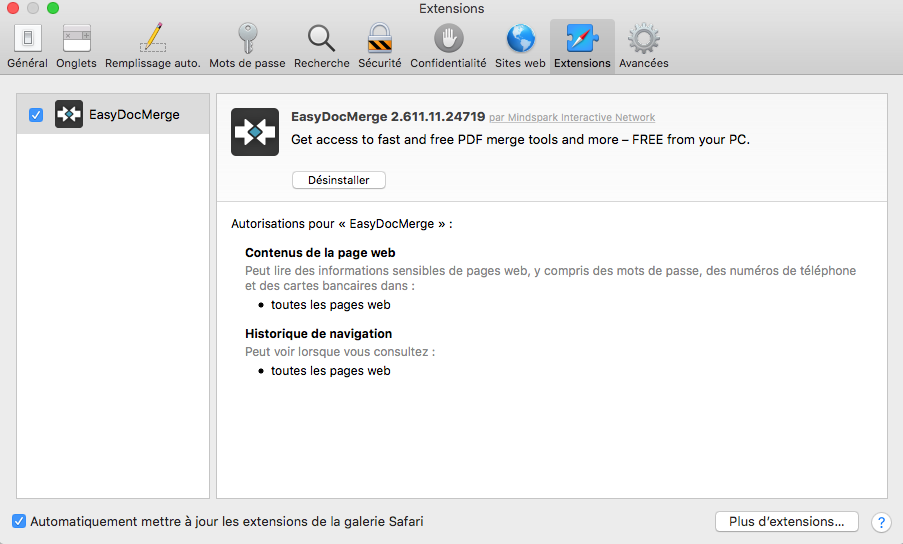Disable the EasyDocMerge extension checkbox

pyautogui.click(x=36, y=115)
